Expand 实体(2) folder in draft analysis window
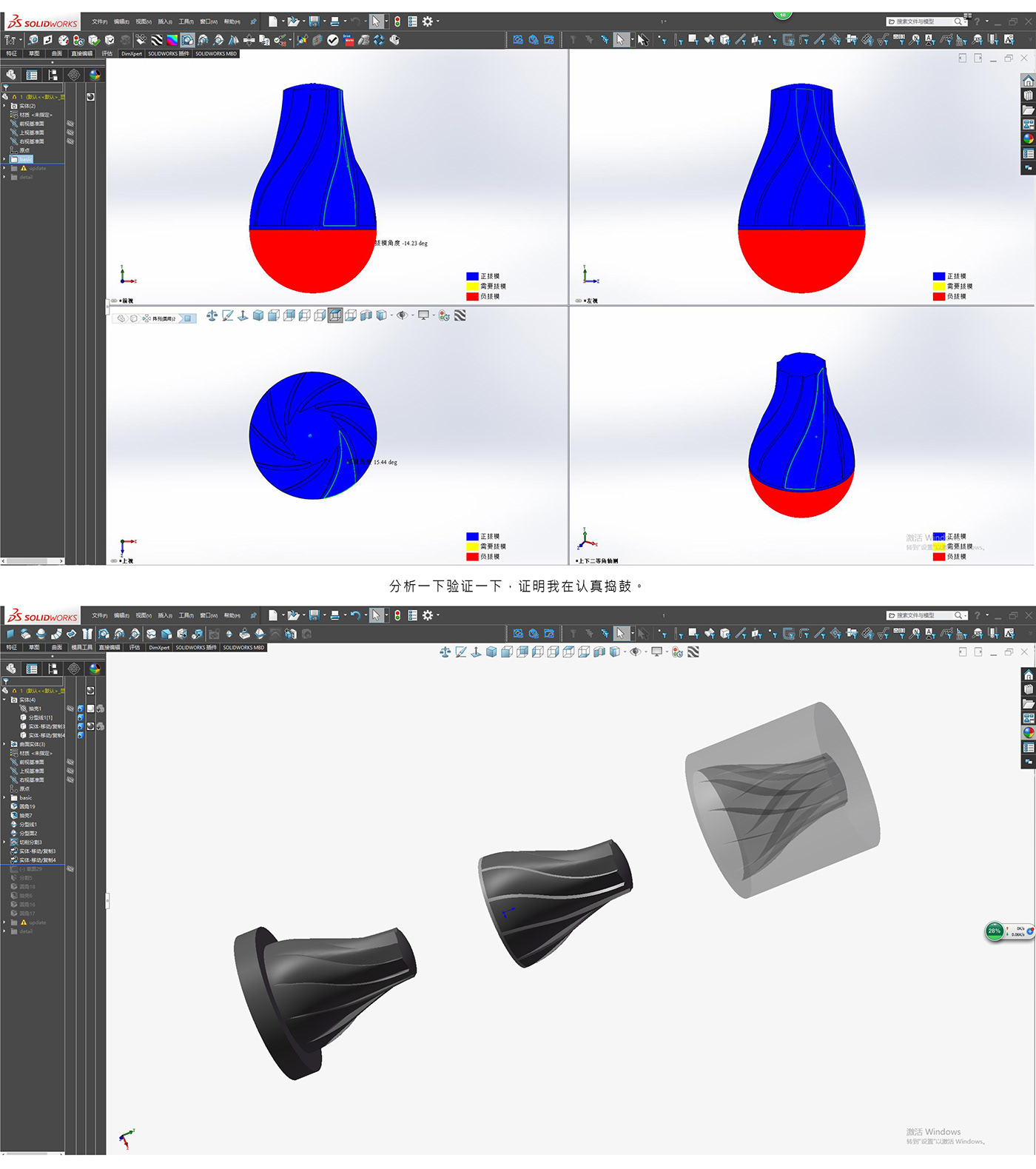The height and width of the screenshot is (1169, 1036). (4, 106)
